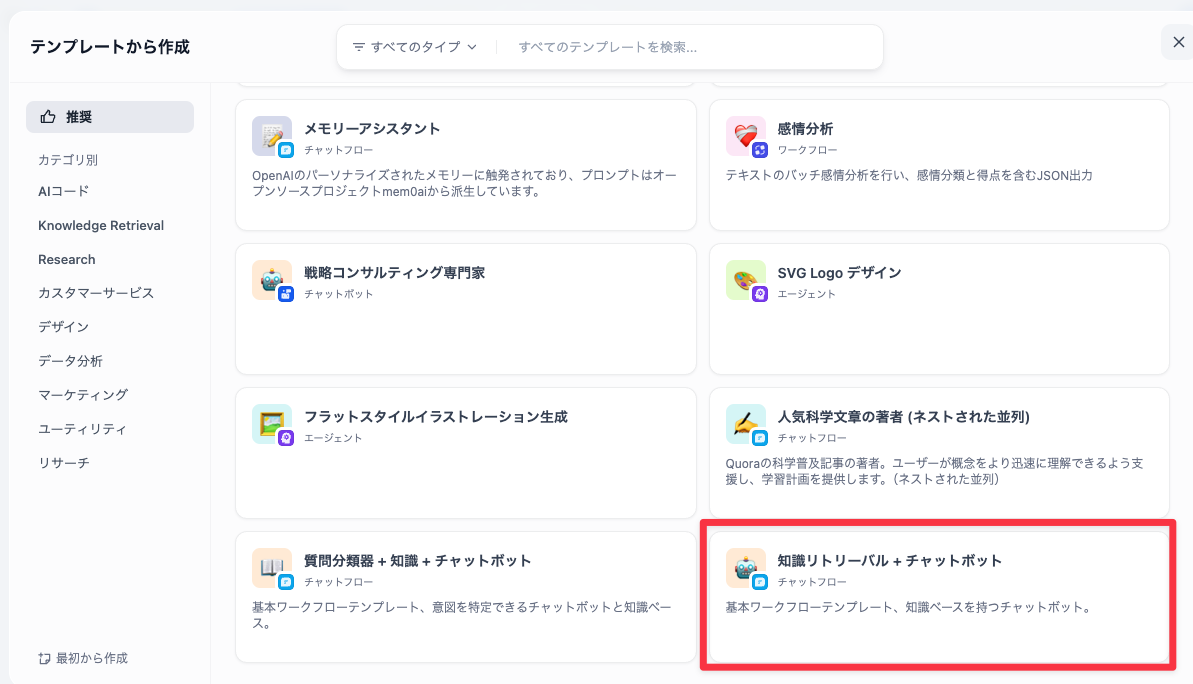Choose the カスタマーサービス category
The image size is (1193, 684).
(96, 293)
